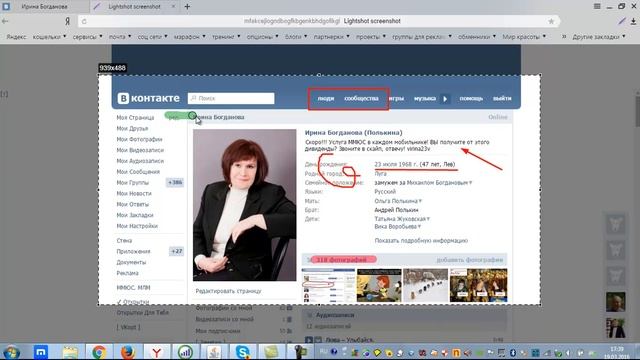Select the Lightshot screenshot tab
The width and height of the screenshot is (640, 360).
(134, 7)
